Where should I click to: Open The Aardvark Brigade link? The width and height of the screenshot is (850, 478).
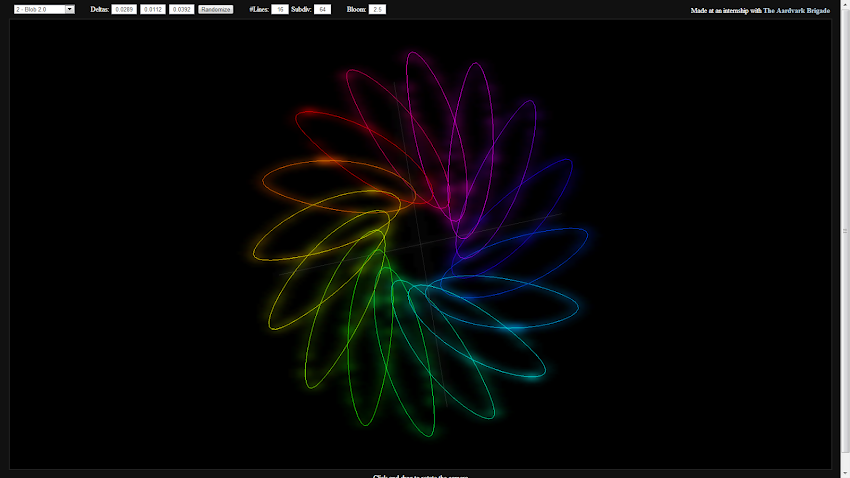(796, 10)
